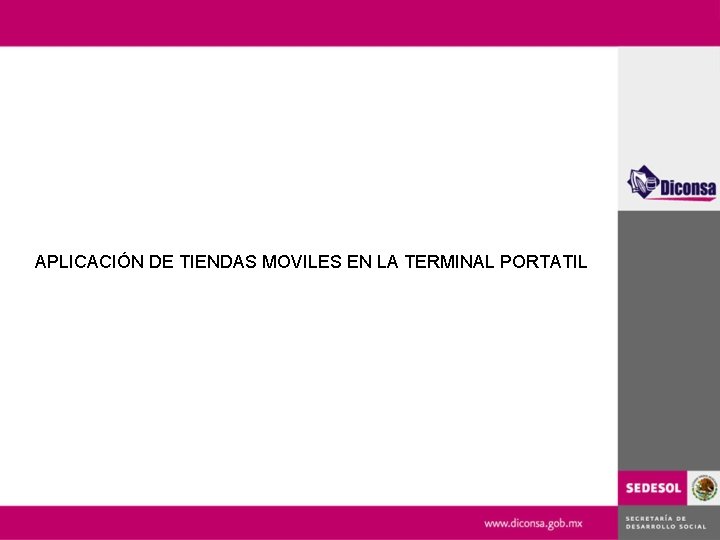The image size is (720, 540).
Task: Click the Diconsa logo
Action: [x=671, y=183]
